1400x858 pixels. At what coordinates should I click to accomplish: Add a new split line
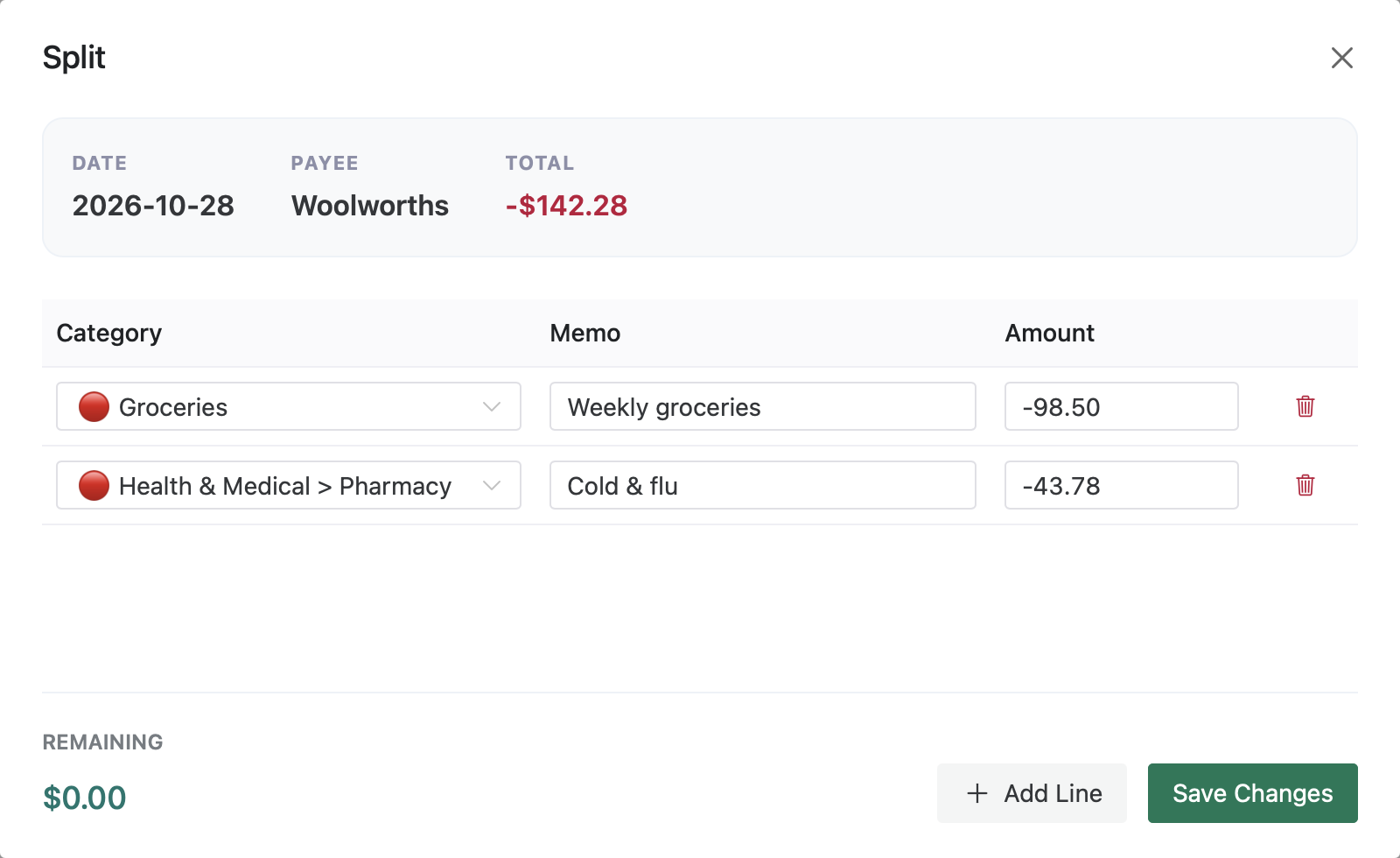click(1032, 793)
